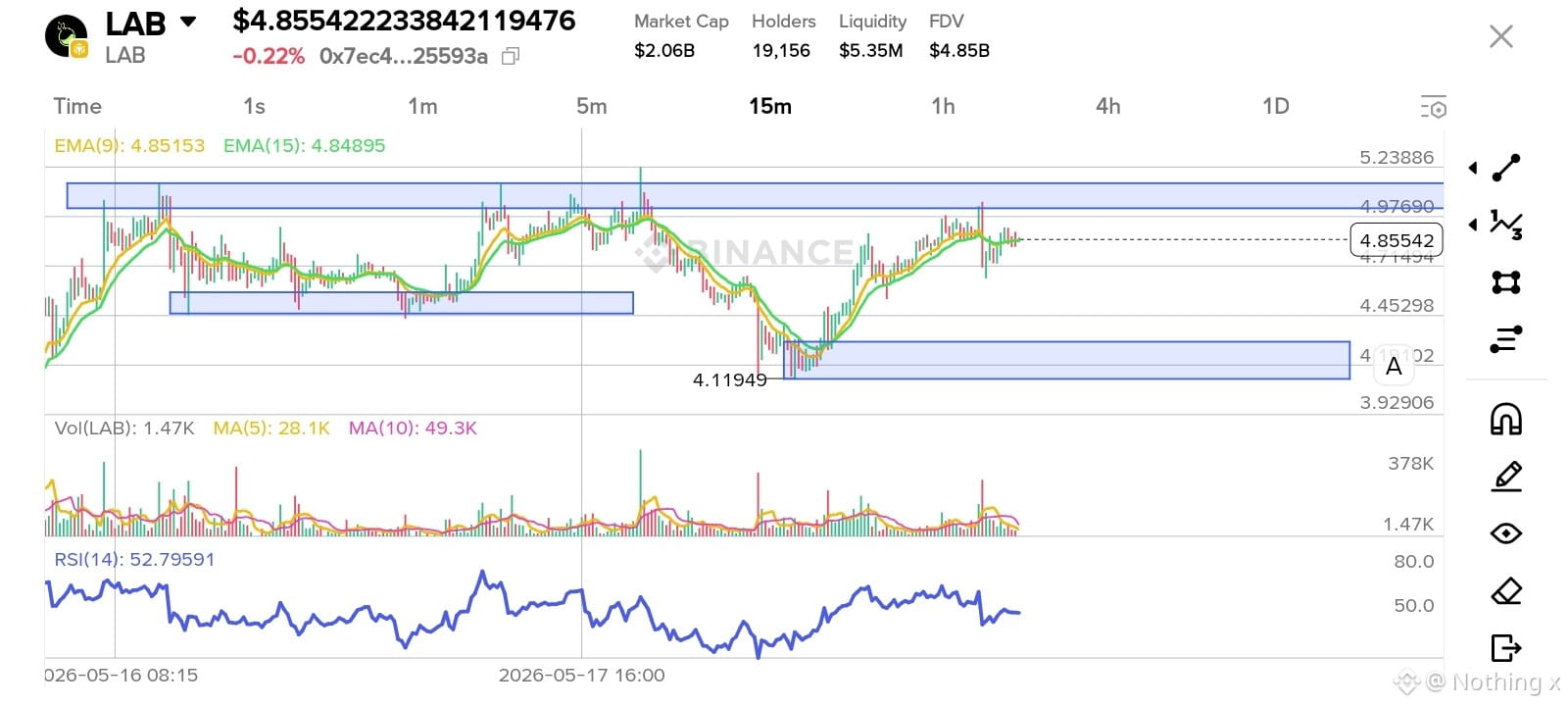Select the trend line drawing tool
1568x706 pixels.
[1506, 168]
